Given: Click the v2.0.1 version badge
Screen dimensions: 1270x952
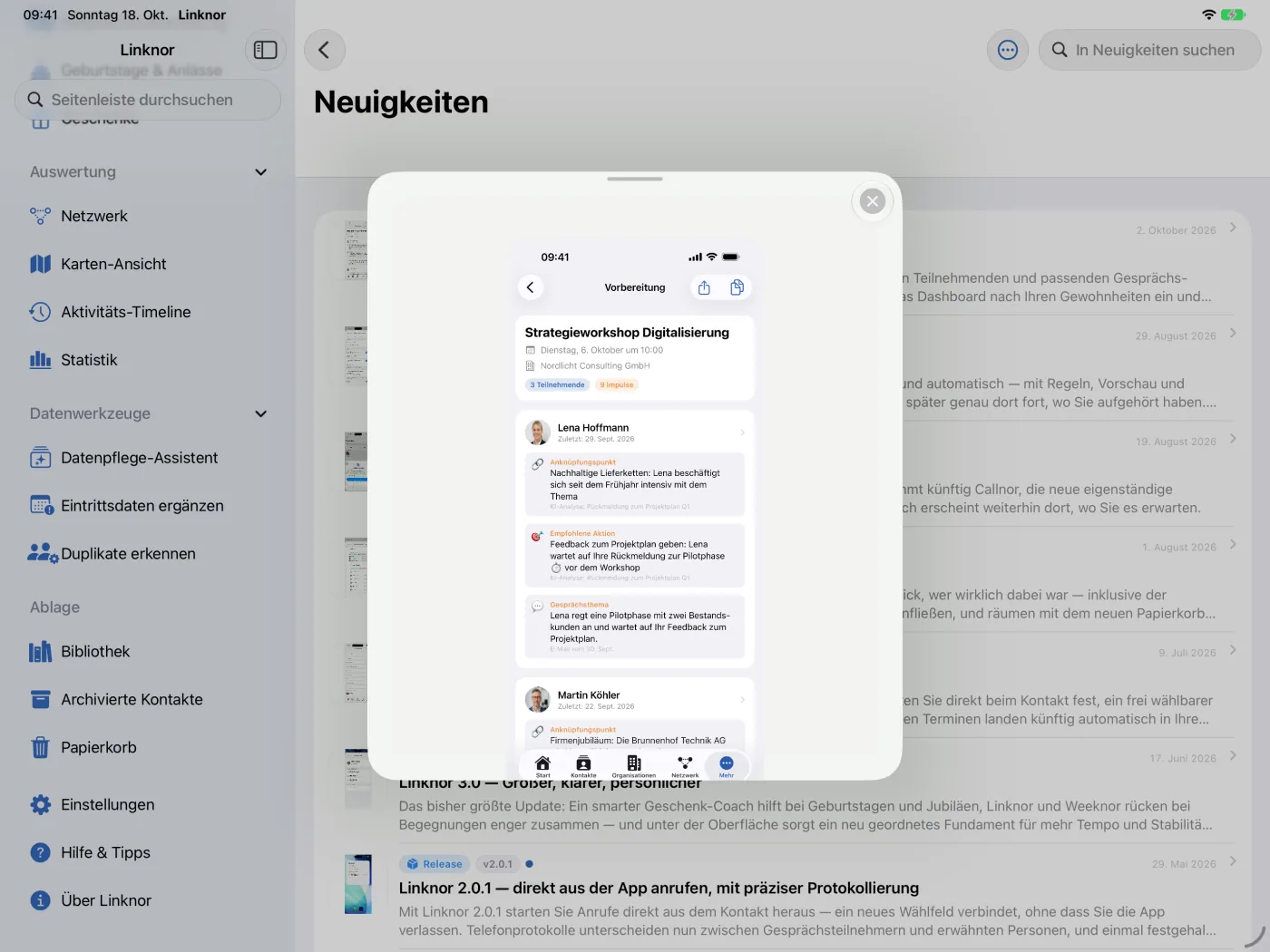Looking at the screenshot, I should click(497, 864).
